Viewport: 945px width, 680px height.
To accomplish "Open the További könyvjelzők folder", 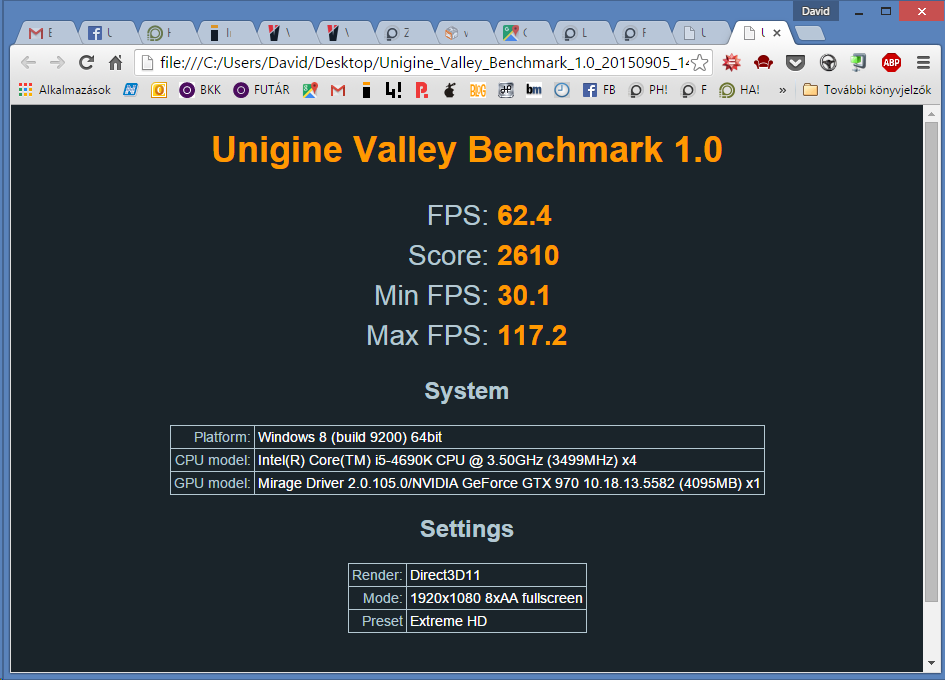I will (867, 90).
